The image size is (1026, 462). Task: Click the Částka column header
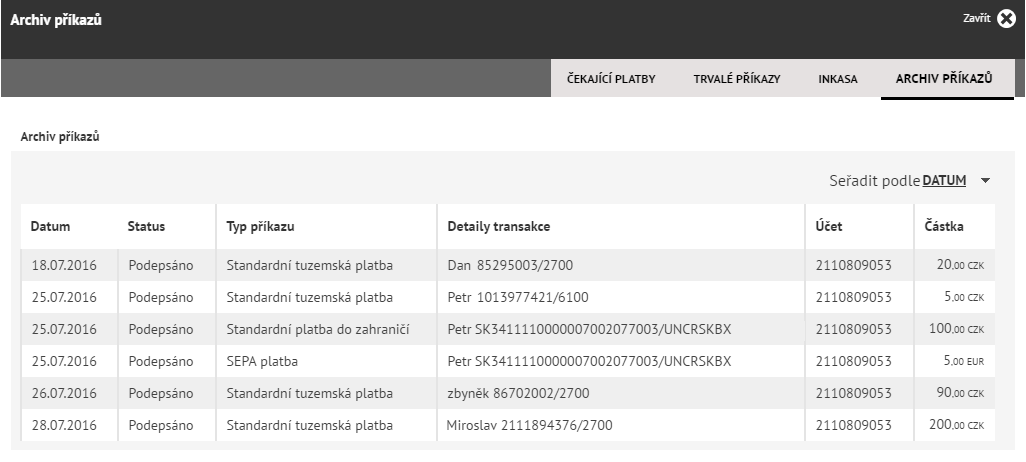tap(944, 226)
